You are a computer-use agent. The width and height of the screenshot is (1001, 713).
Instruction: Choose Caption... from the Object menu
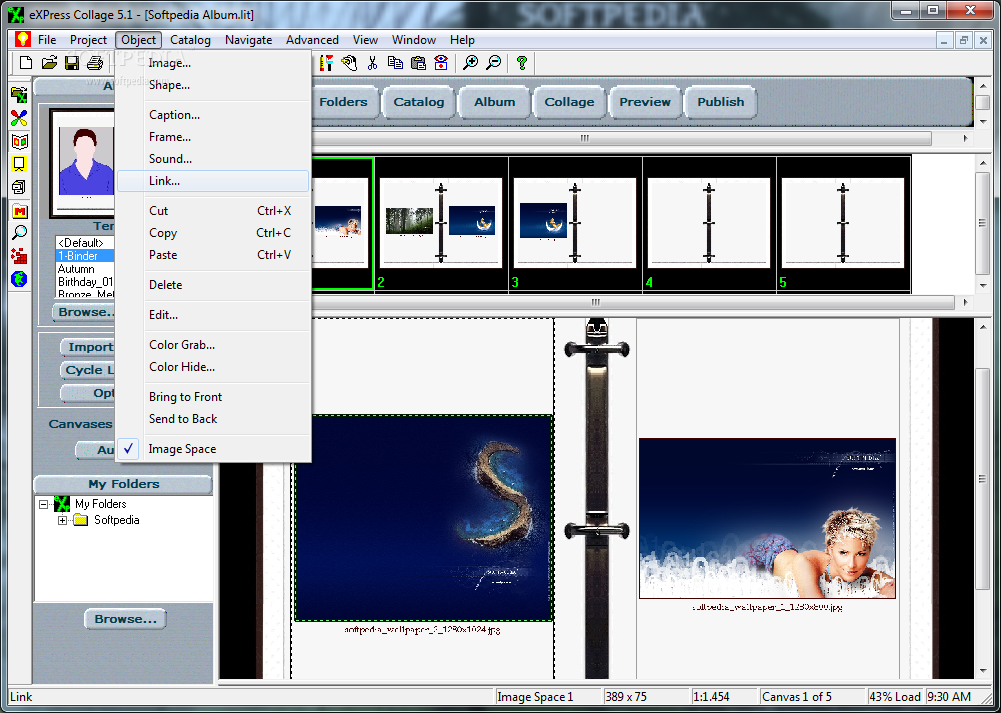tap(213, 115)
